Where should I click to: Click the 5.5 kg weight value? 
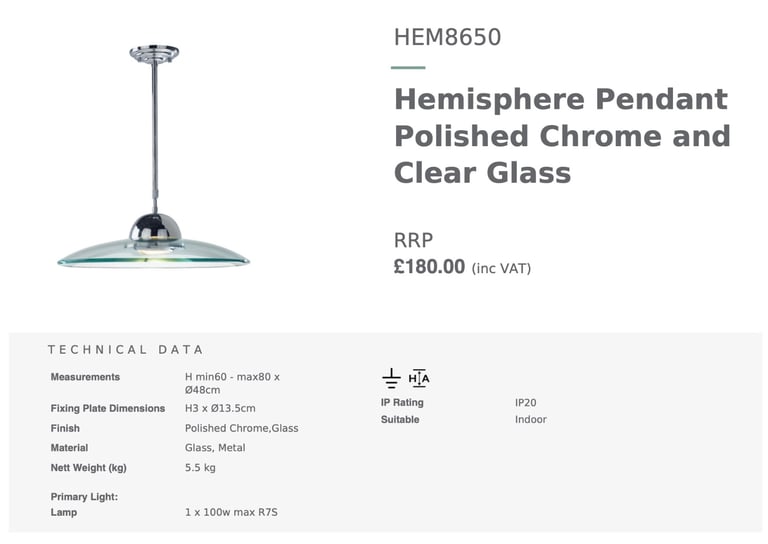[x=200, y=468]
